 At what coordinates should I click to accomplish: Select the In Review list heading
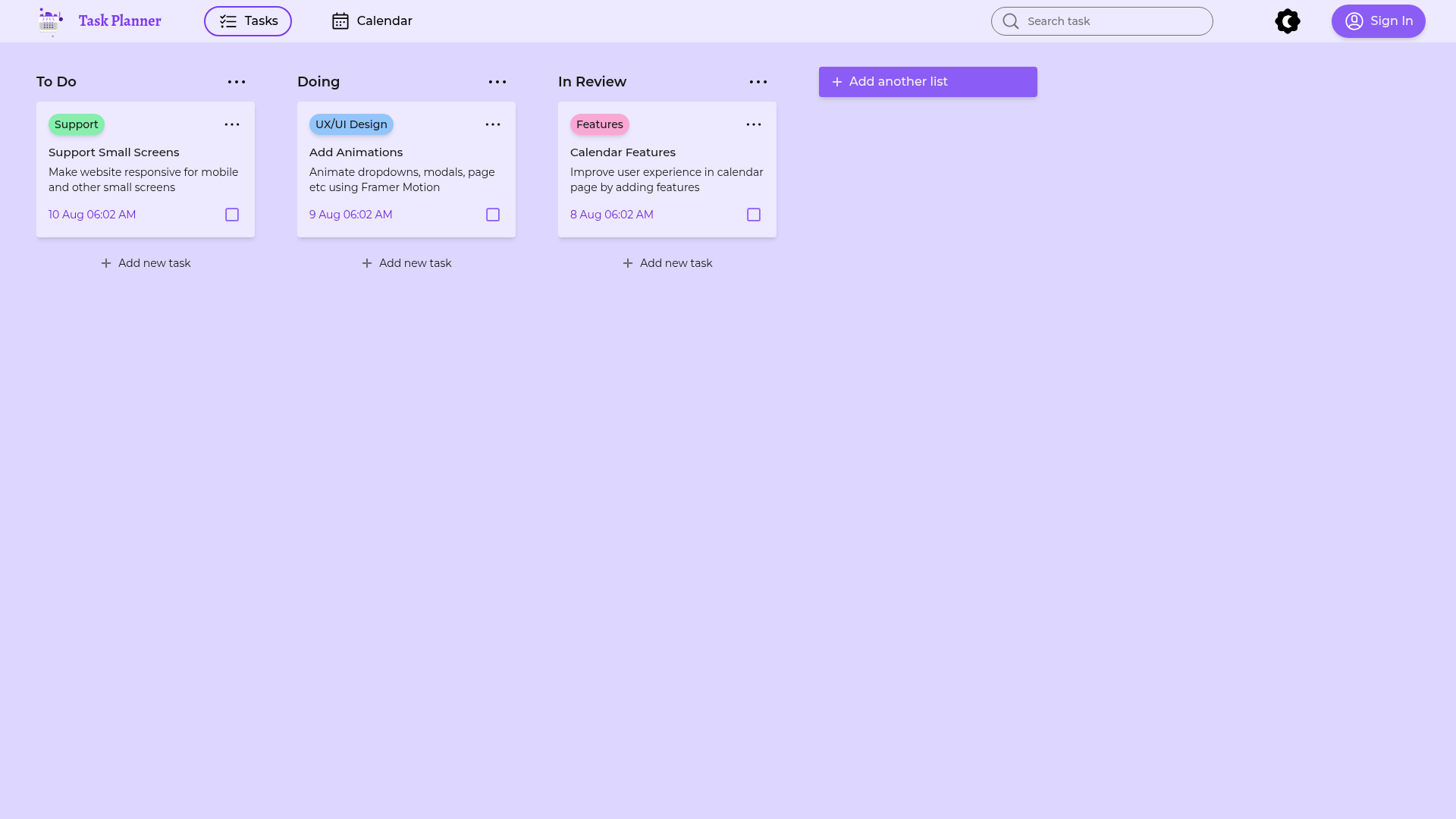point(592,82)
